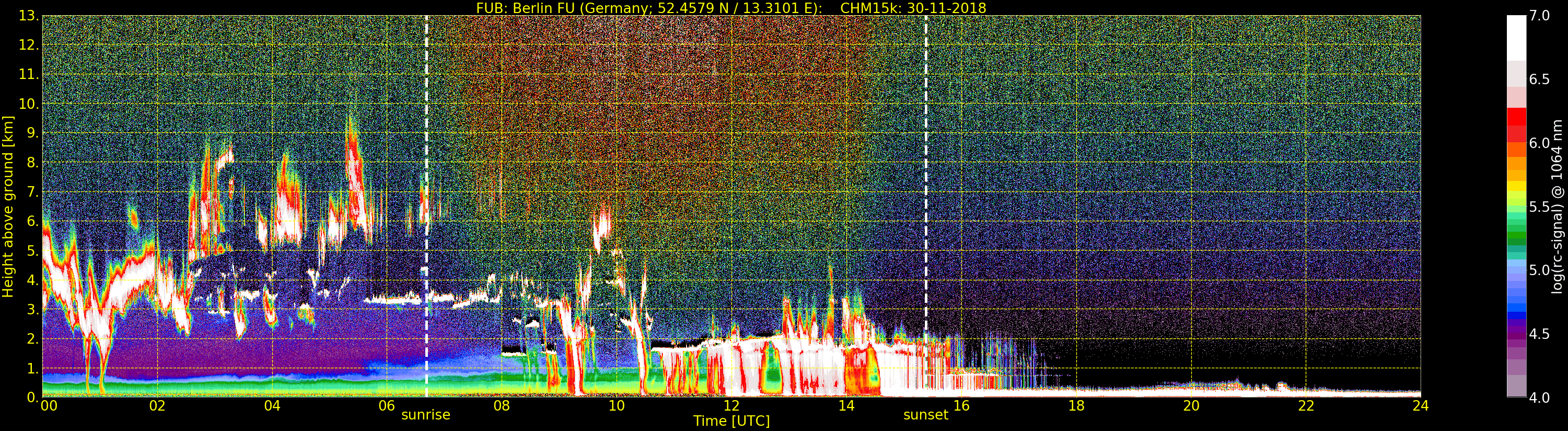
Task: Click the time axis tick label '00'
Action: pyautogui.click(x=49, y=405)
